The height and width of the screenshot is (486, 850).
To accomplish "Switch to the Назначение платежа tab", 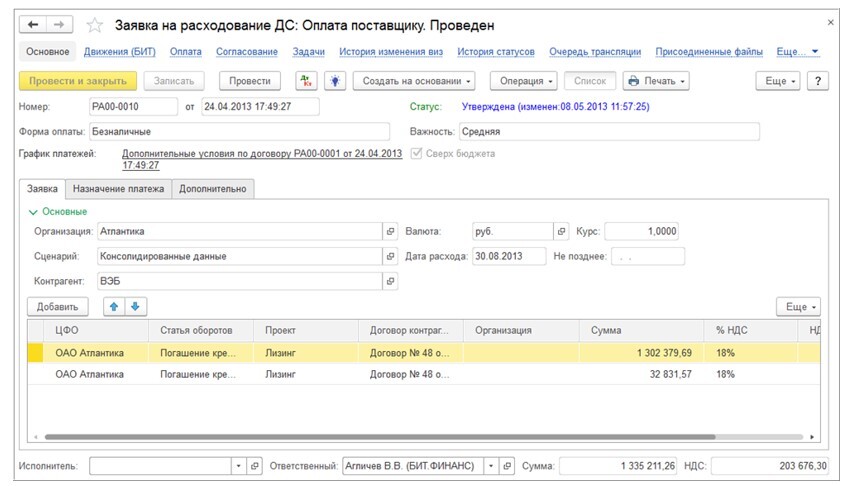I will tap(118, 189).
